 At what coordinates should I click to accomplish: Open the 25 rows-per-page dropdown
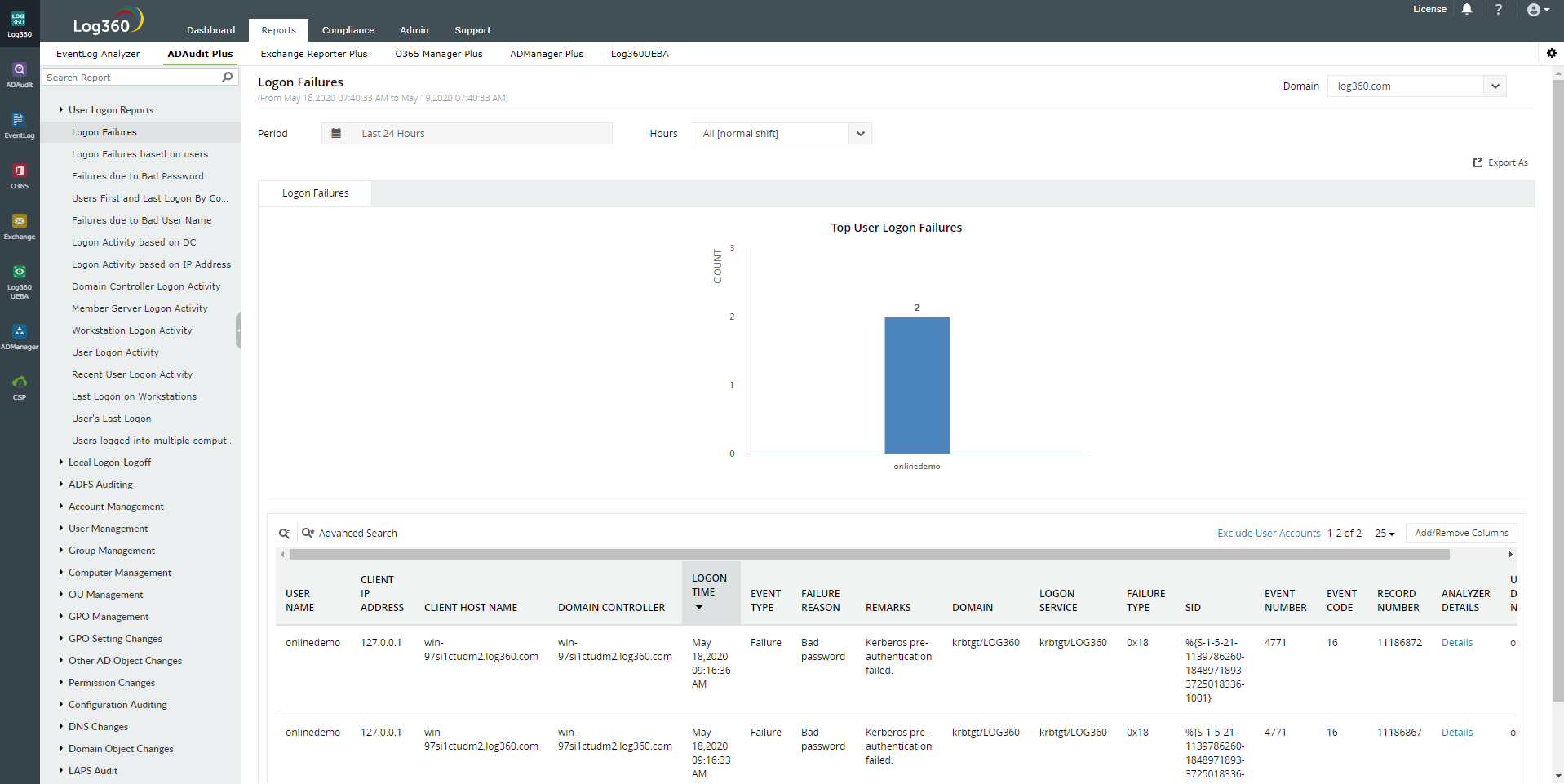click(1385, 534)
